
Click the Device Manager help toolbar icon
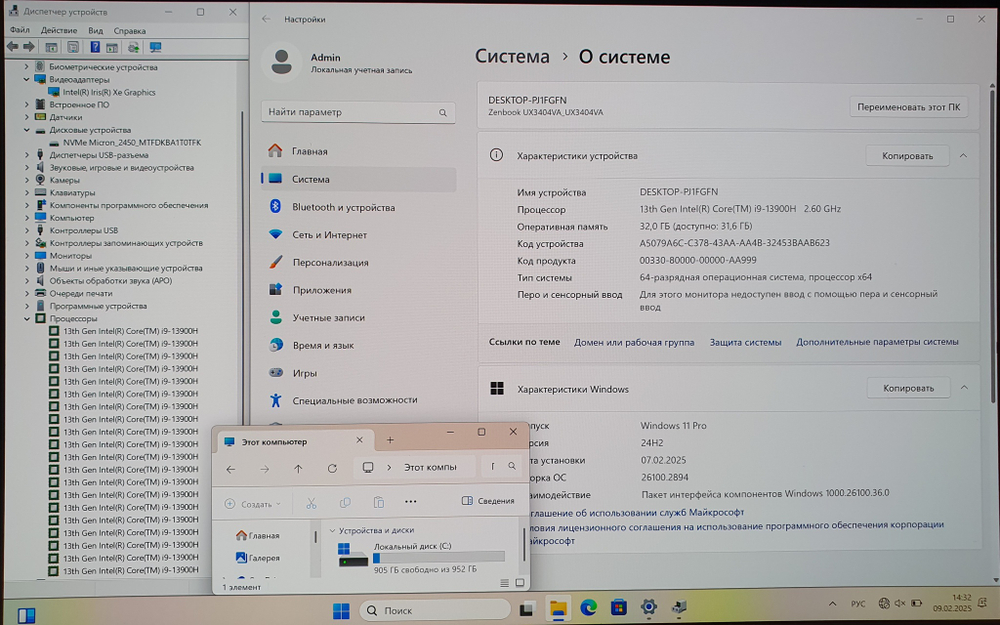click(x=95, y=47)
